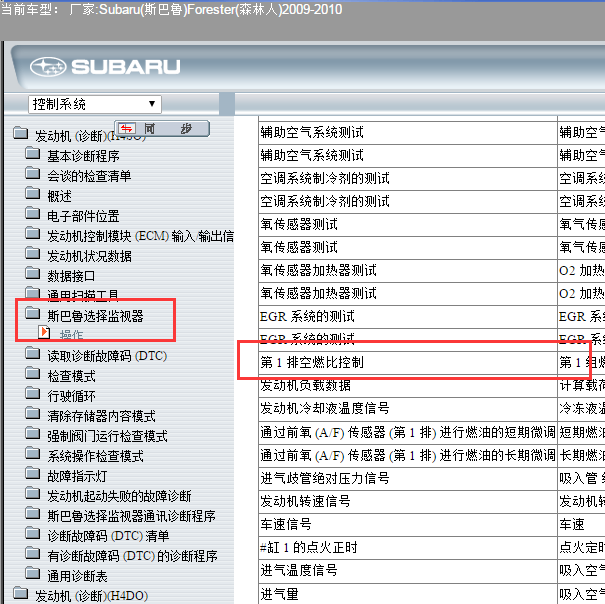
Task: Select 斯巴鲁选择监视器 tree entry
Action: (95, 316)
